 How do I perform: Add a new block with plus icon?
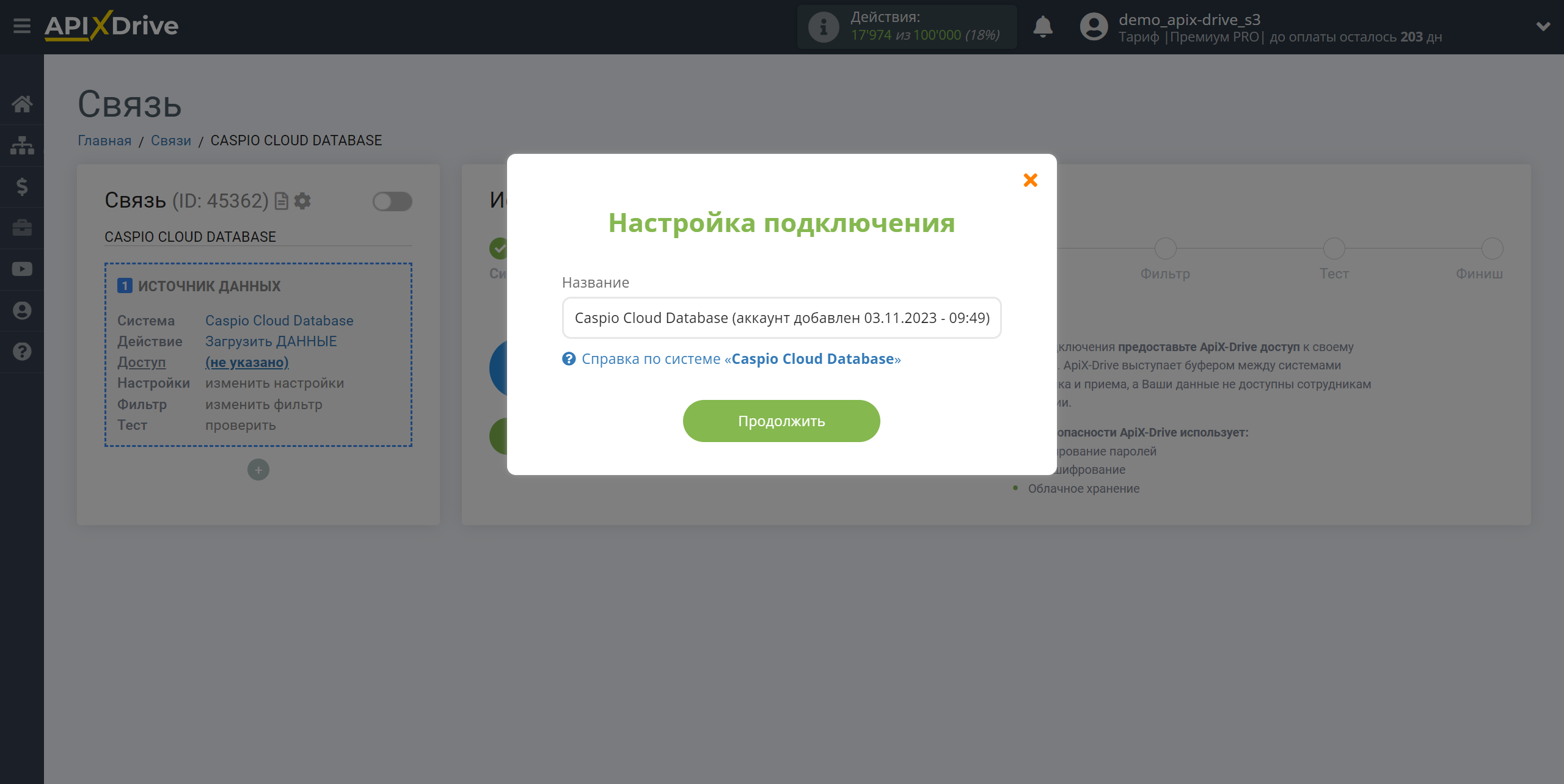(x=258, y=470)
